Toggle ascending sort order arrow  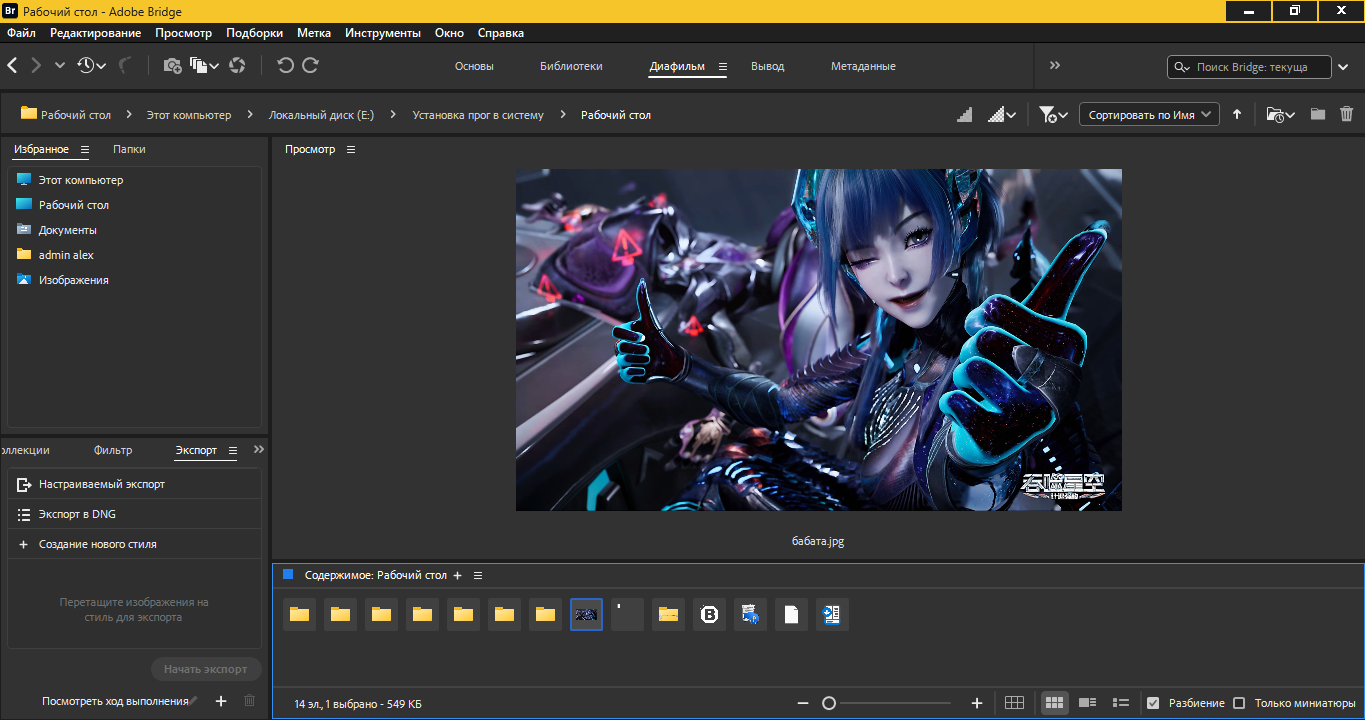[1237, 115]
